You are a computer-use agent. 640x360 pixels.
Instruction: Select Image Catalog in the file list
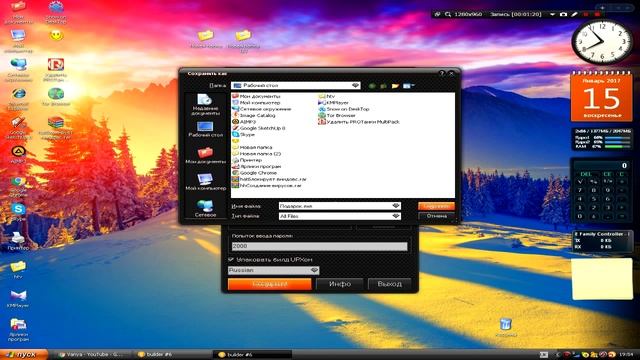[254, 116]
